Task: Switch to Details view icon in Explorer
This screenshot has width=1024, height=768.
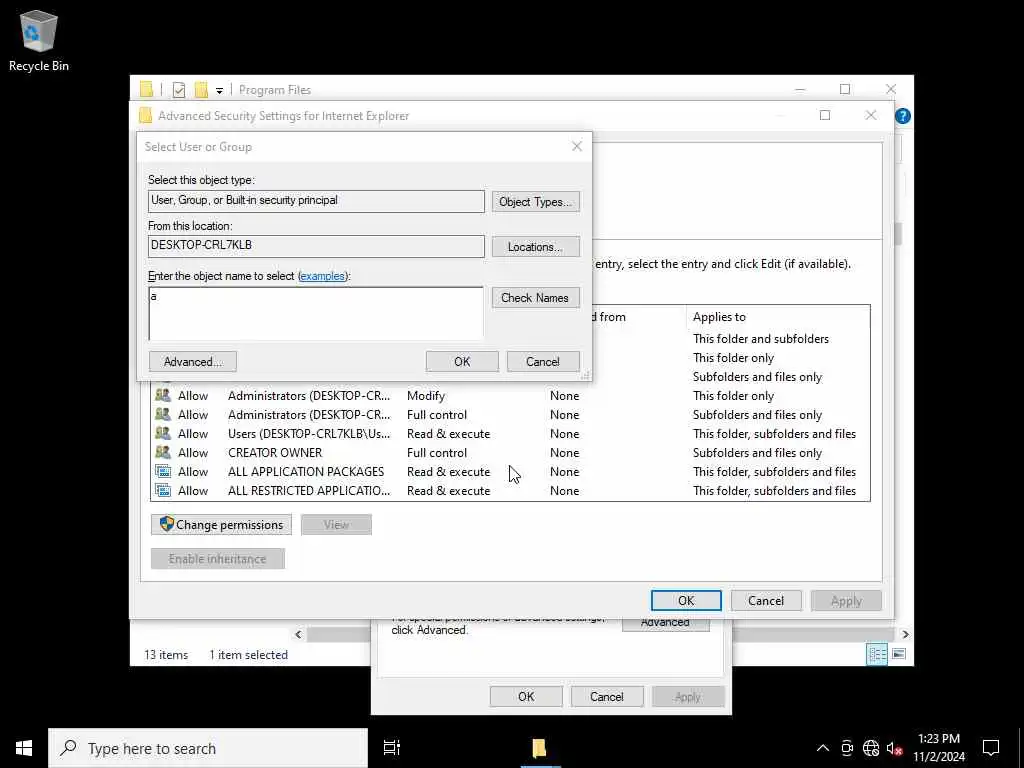Action: tap(877, 654)
